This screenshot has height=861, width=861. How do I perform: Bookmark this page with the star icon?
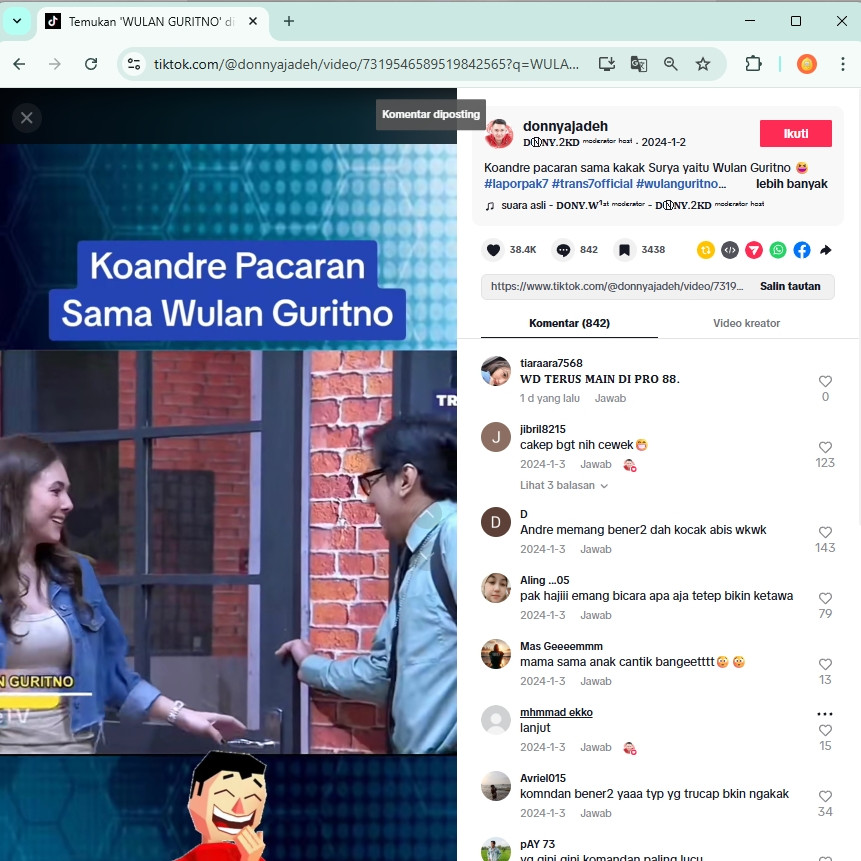(x=703, y=64)
